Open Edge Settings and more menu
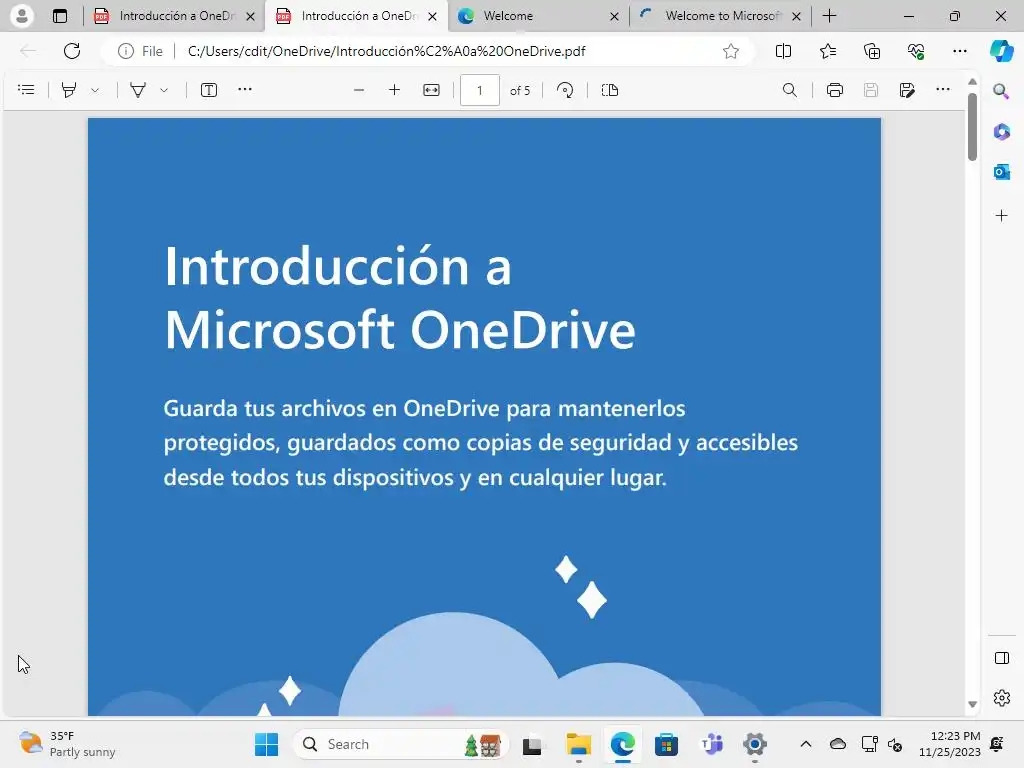The height and width of the screenshot is (768, 1024). point(959,51)
